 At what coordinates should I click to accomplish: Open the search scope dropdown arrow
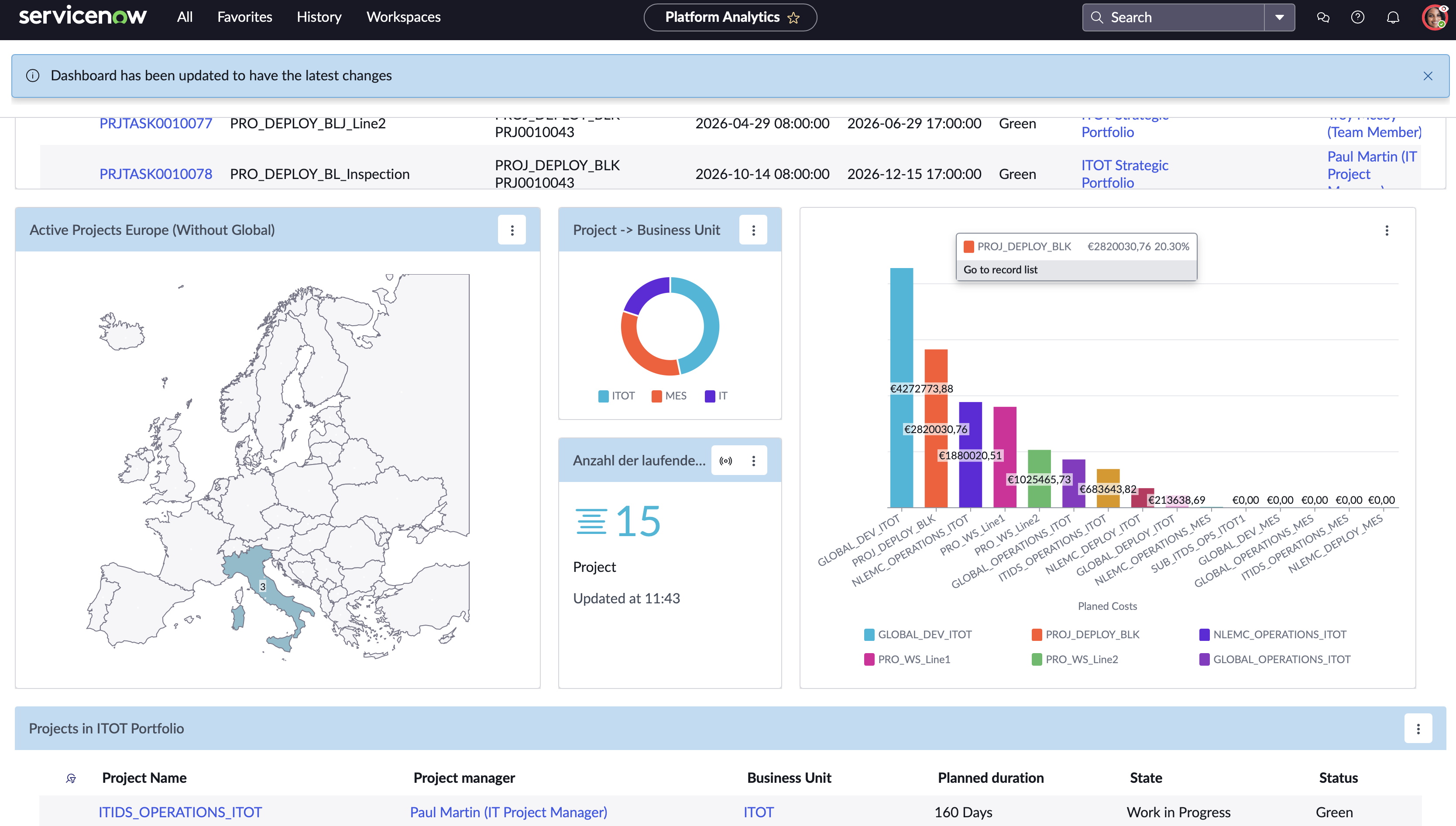point(1279,17)
